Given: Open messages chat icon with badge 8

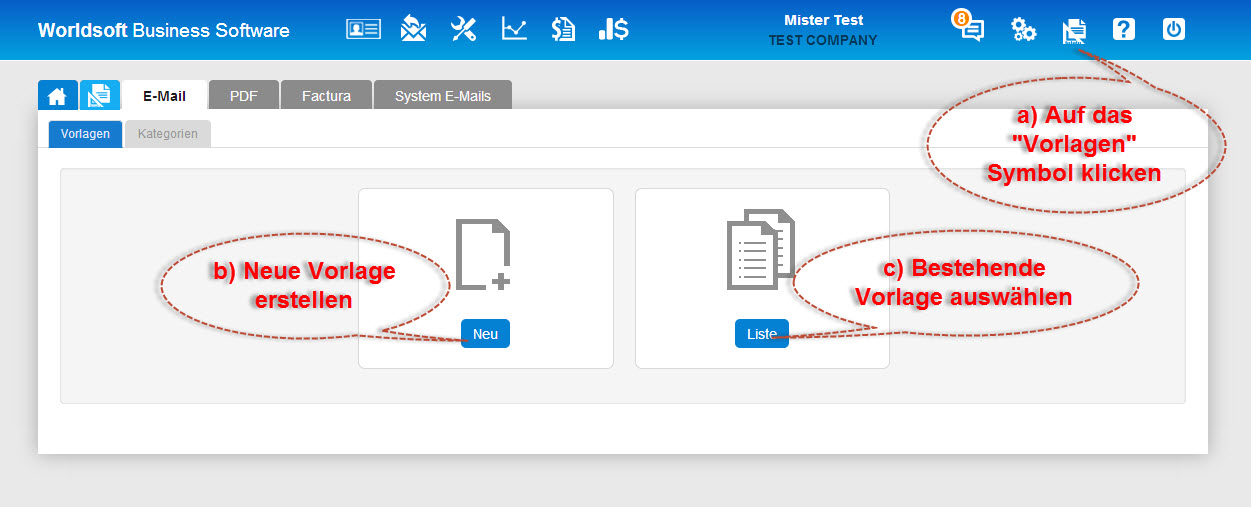Looking at the screenshot, I should (971, 29).
